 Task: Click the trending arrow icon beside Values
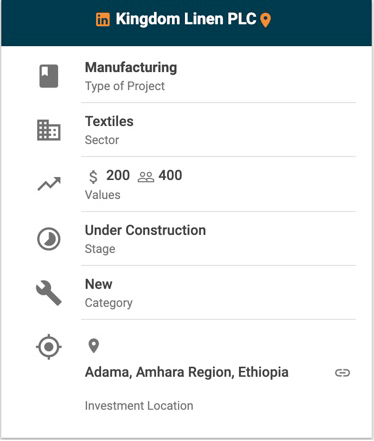click(x=49, y=184)
